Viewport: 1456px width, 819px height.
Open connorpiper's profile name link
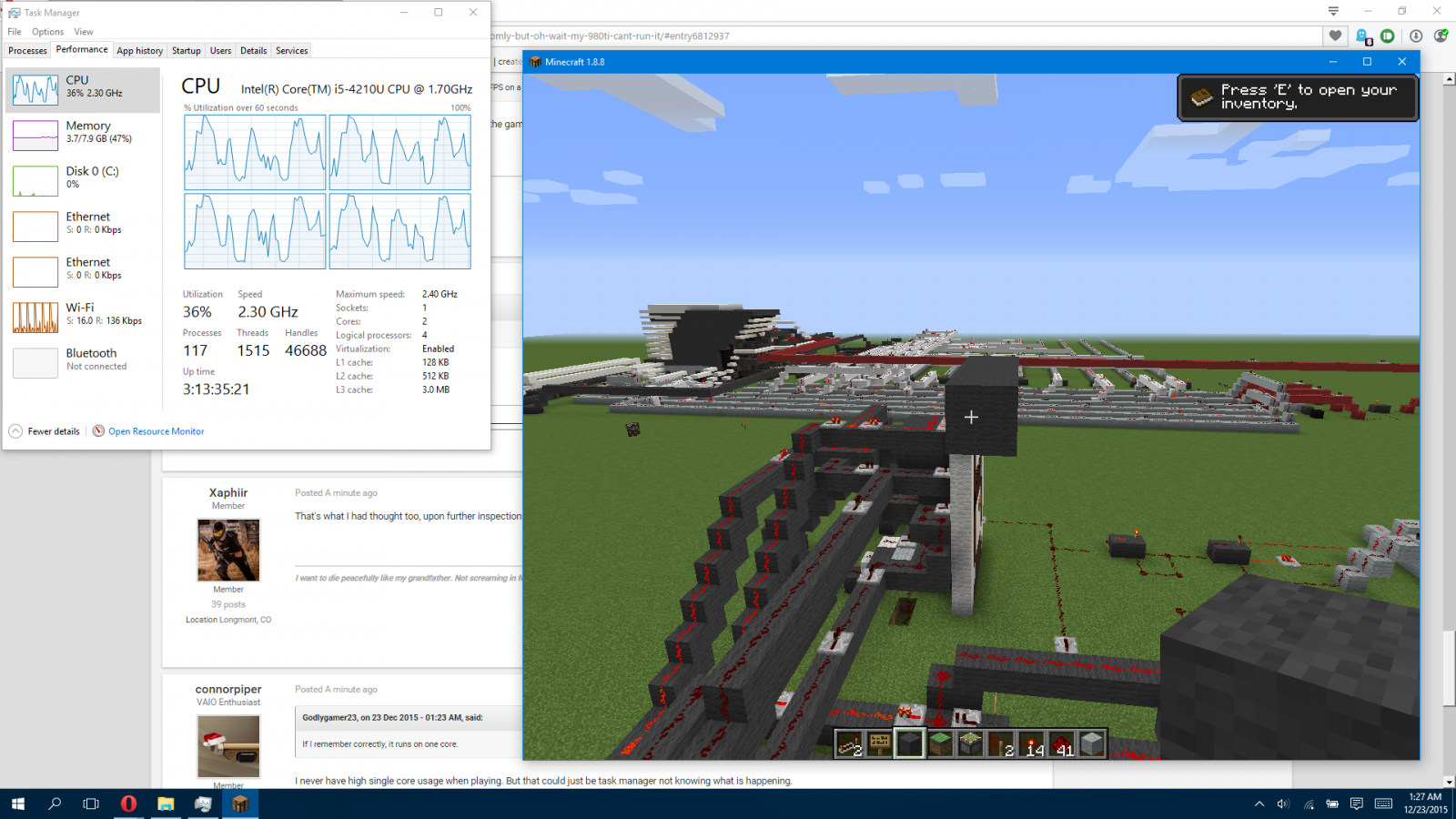coord(228,690)
